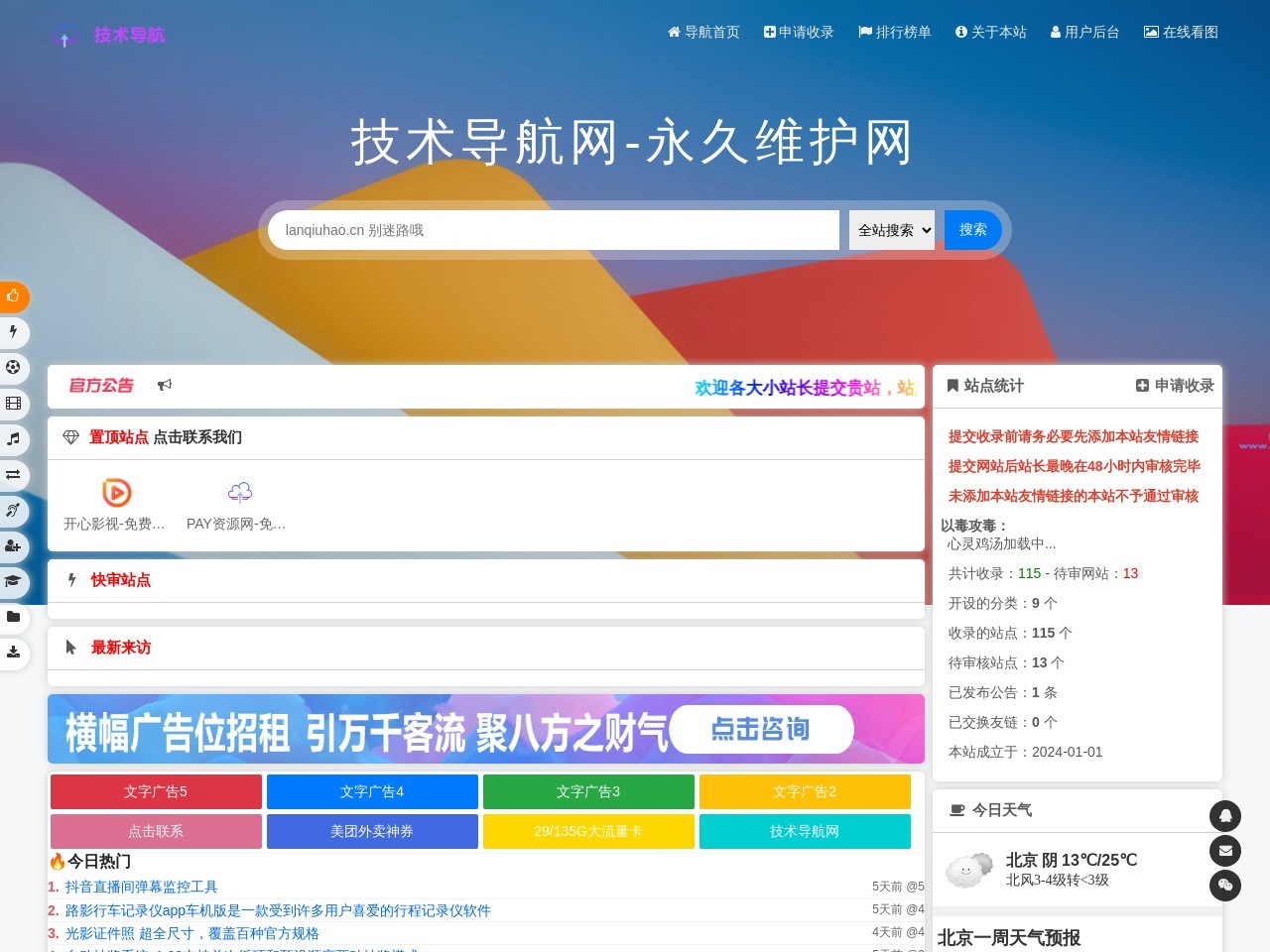Screen dimensions: 1270x952
Task: Click the email envelope floating icon
Action: click(1225, 851)
